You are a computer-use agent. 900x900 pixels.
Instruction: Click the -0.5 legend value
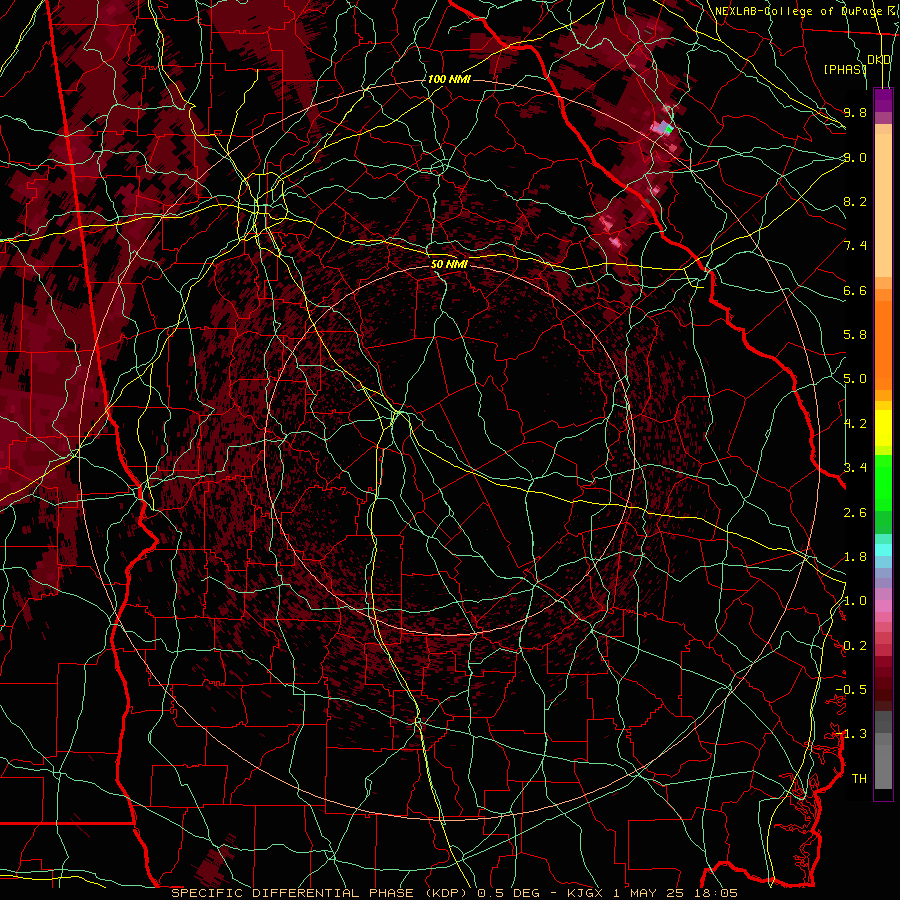(851, 689)
